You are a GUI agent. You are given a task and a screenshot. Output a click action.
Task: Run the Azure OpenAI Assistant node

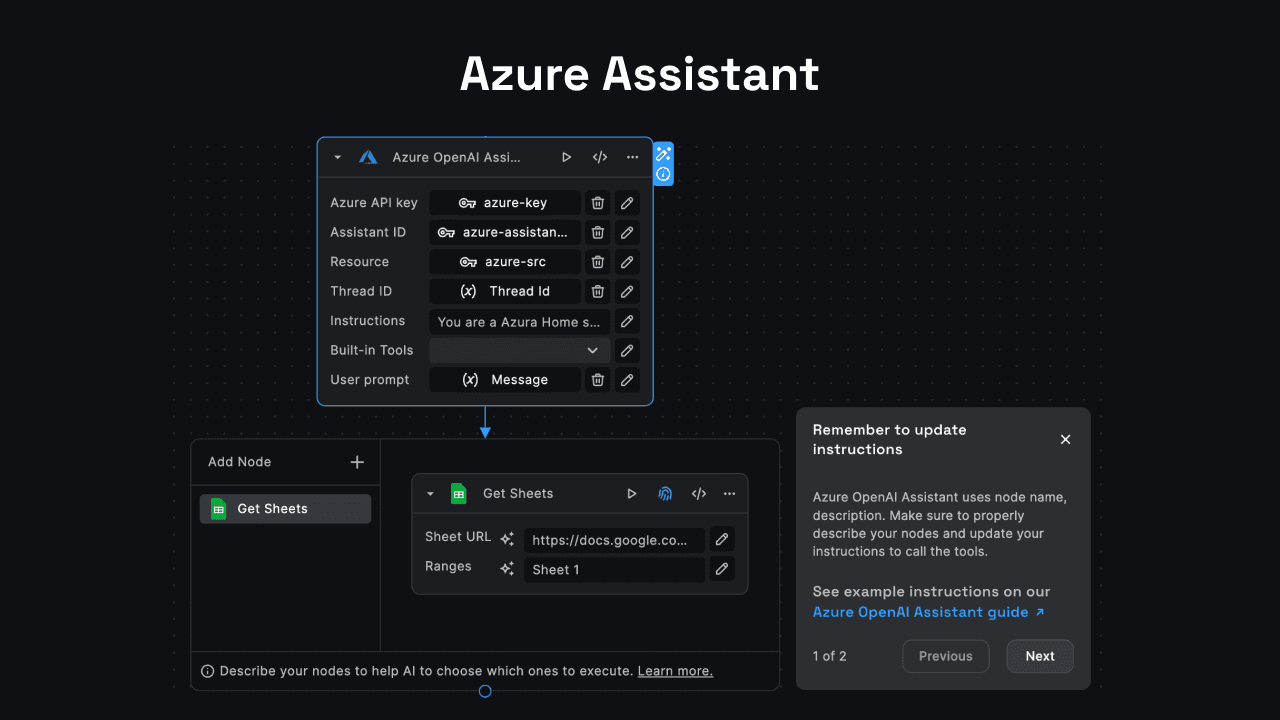click(566, 157)
